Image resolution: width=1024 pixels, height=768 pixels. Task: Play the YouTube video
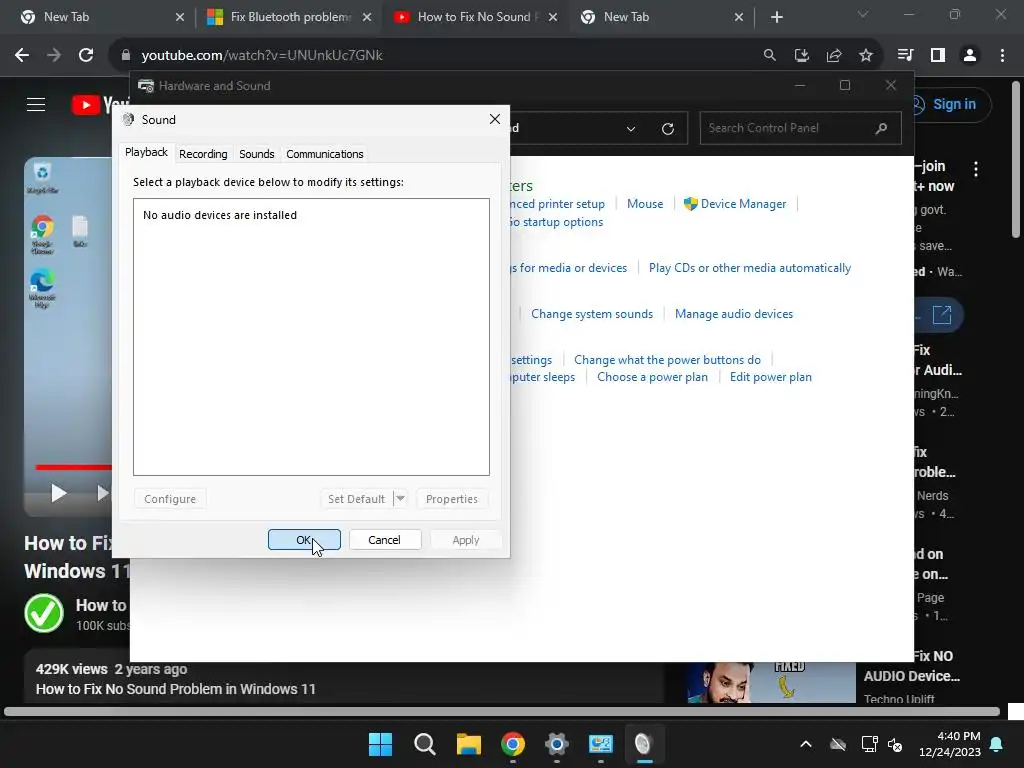click(59, 494)
